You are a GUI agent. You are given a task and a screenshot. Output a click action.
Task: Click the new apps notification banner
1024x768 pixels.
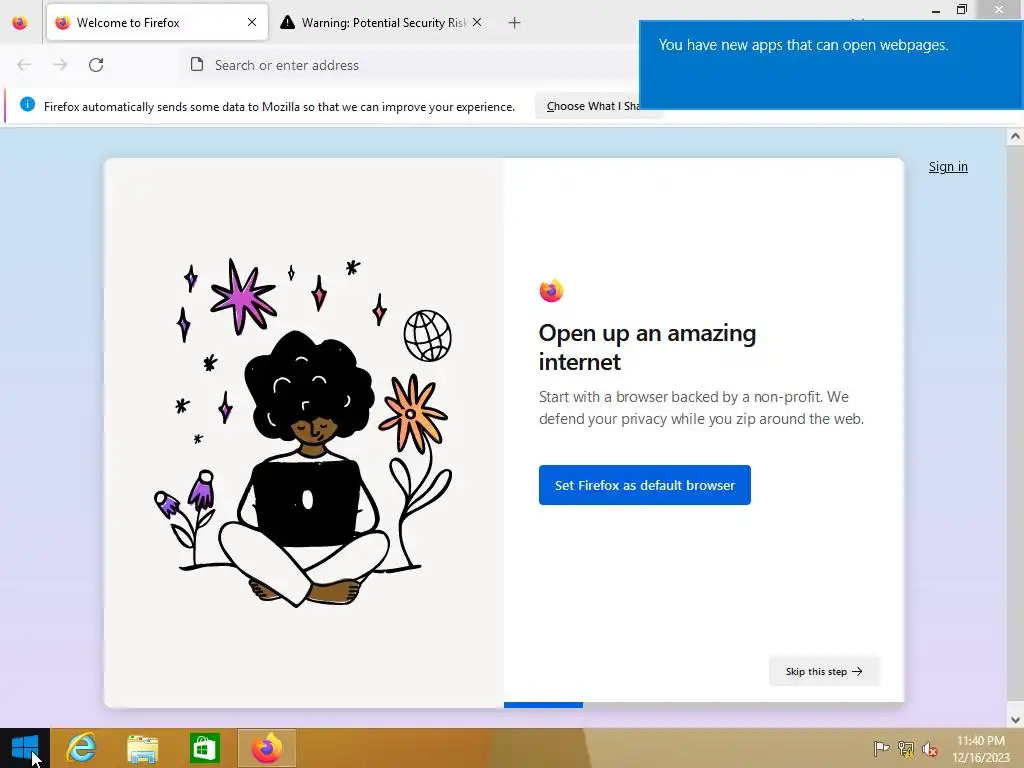(831, 64)
